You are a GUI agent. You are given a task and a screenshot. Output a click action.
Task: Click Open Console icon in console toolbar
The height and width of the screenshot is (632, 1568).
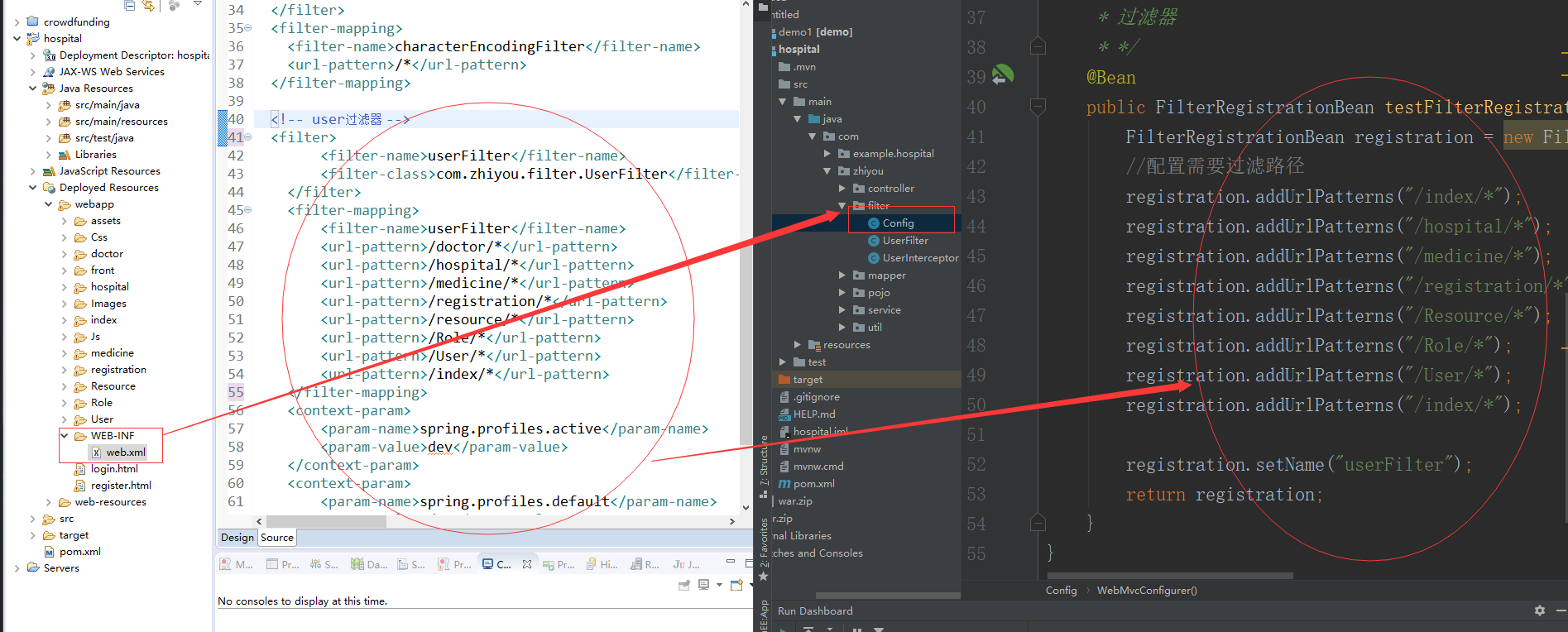[x=736, y=585]
